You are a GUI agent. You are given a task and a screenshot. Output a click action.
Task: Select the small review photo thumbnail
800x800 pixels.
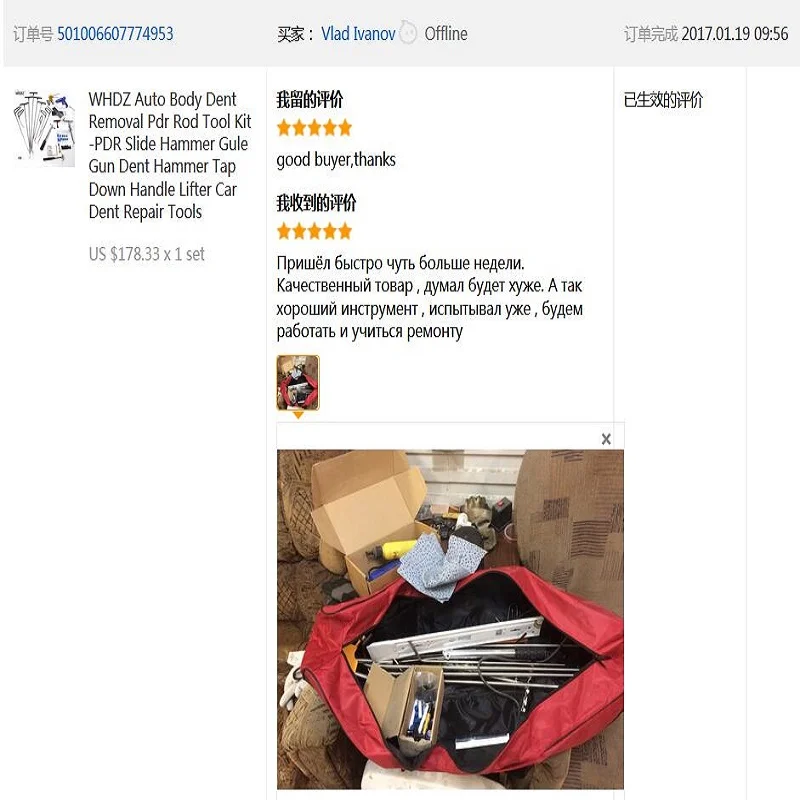click(x=298, y=383)
